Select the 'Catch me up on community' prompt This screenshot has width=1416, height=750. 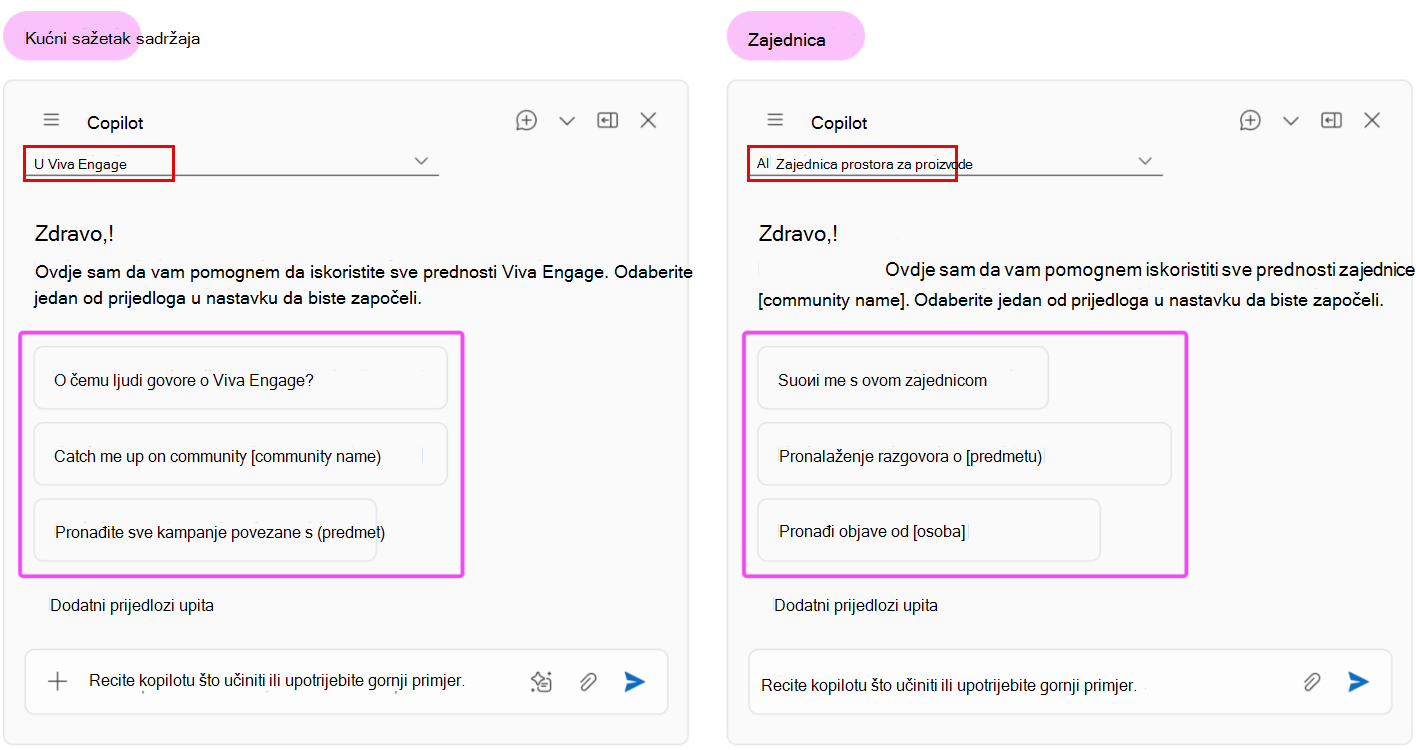click(240, 455)
